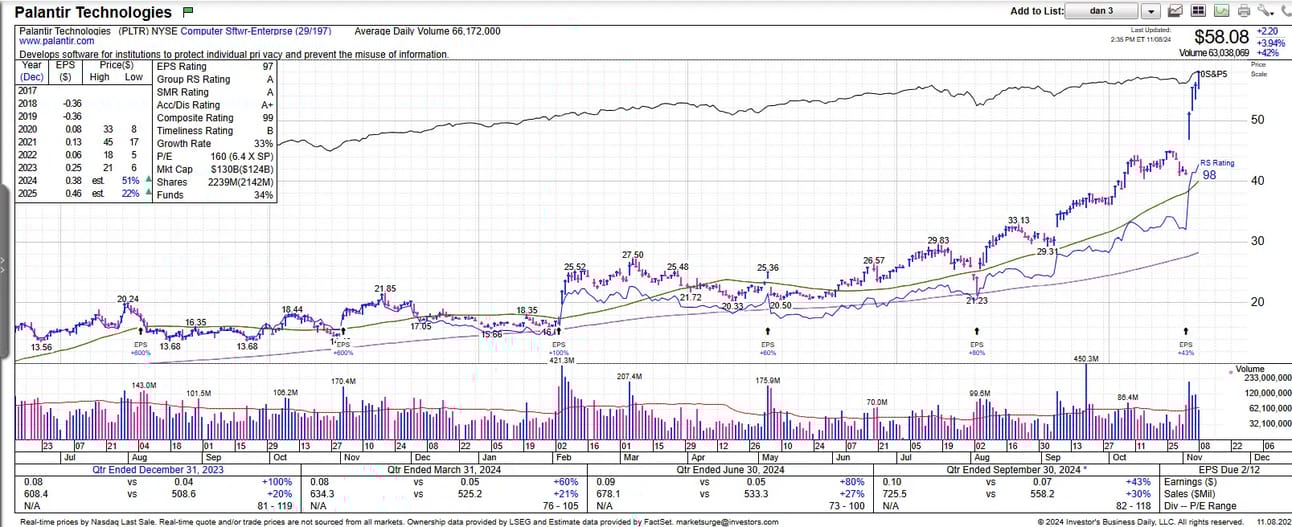The image size is (1292, 527).
Task: Select the August EPS +600% marker
Action: click(x=140, y=342)
